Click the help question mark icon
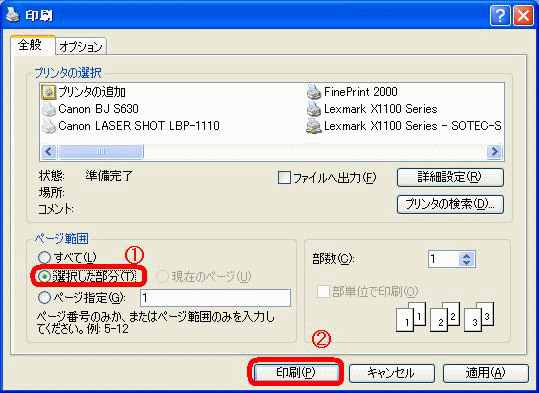Viewport: 539px width, 393px height. 500,16
